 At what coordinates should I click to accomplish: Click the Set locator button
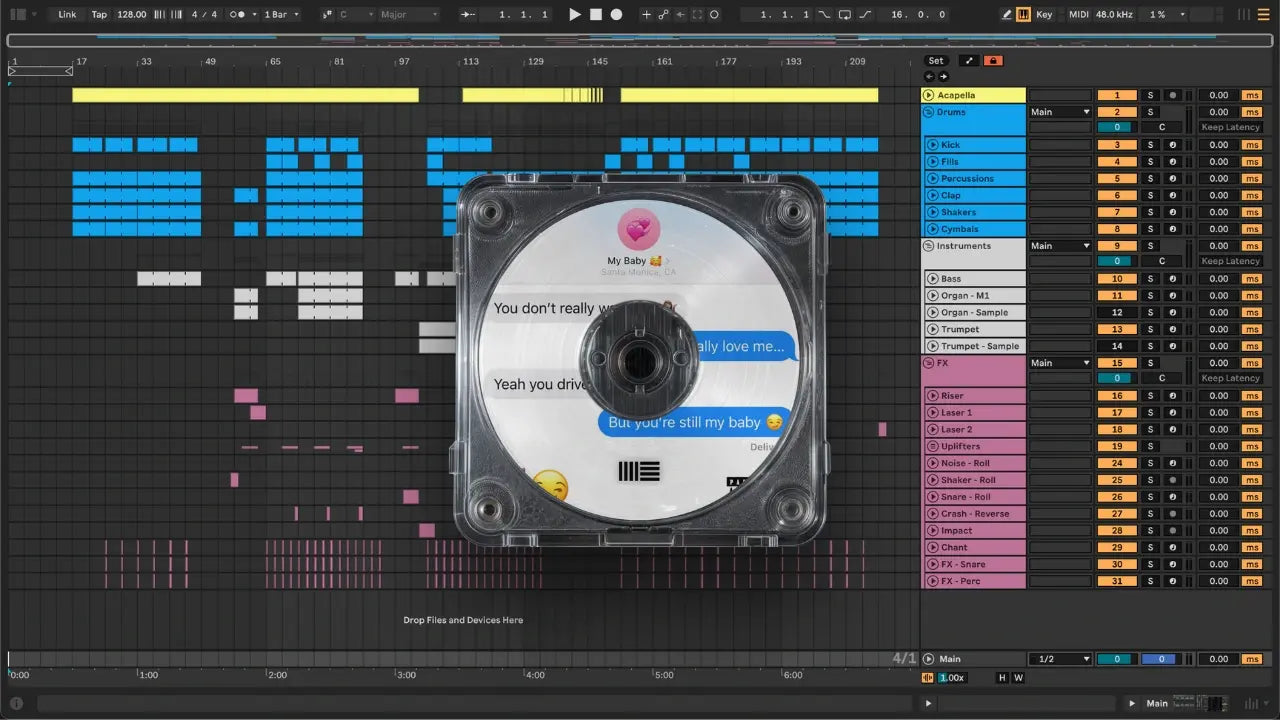coord(936,61)
